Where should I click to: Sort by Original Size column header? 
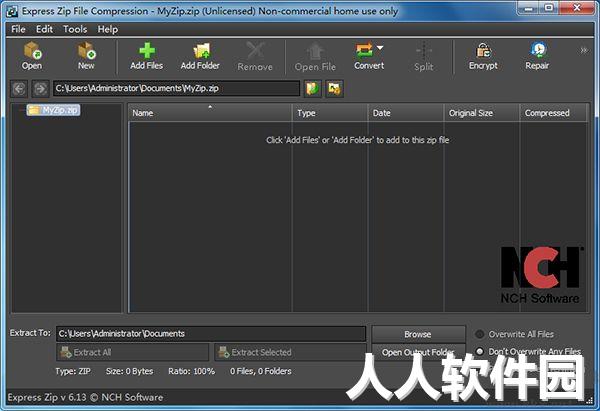click(x=482, y=113)
